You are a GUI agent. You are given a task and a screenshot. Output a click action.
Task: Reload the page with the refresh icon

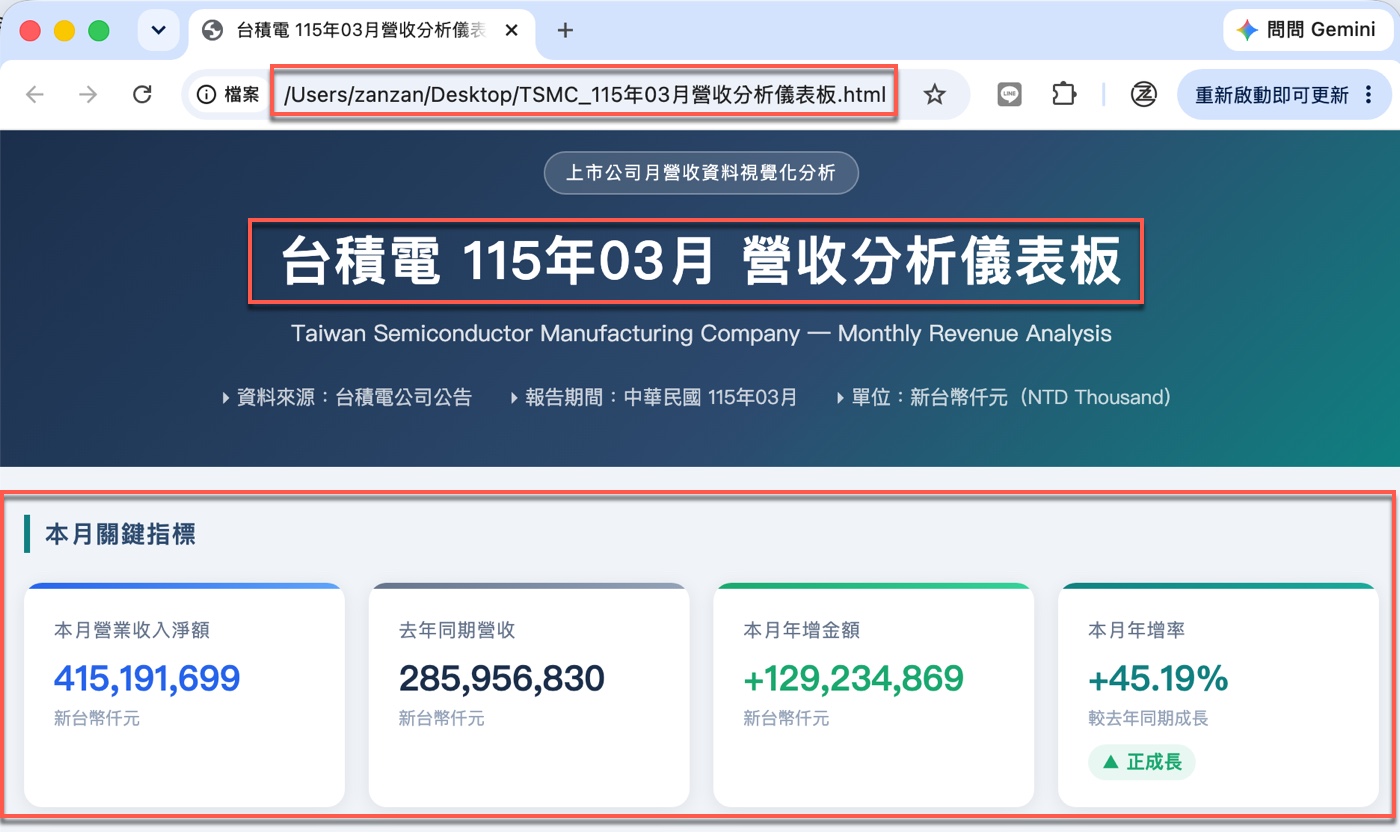coord(142,94)
